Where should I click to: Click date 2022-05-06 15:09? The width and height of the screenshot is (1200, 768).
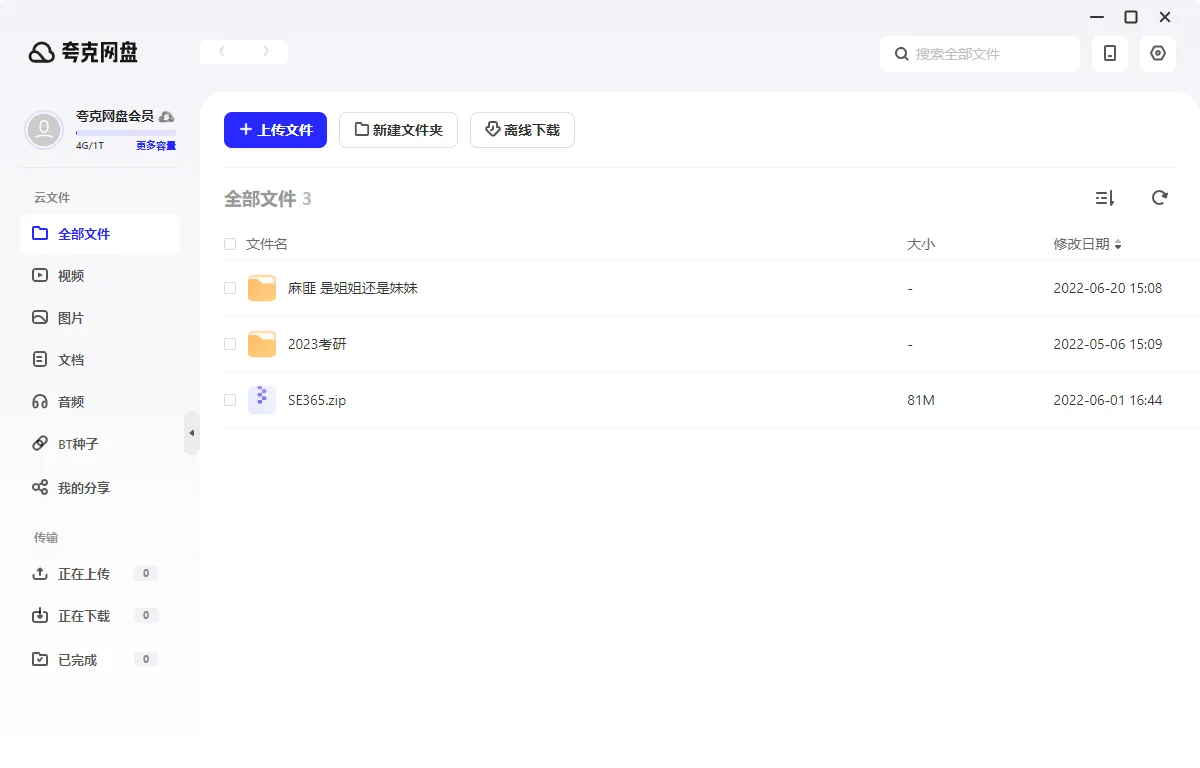point(1108,344)
